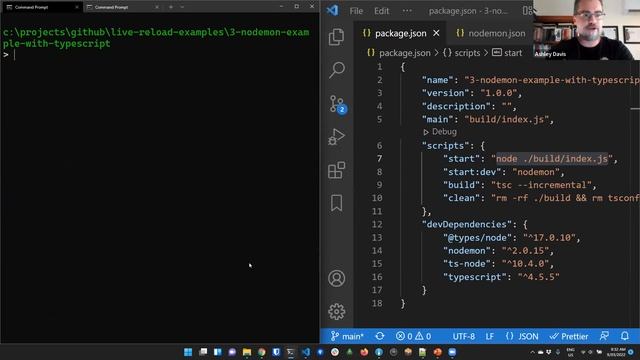The height and width of the screenshot is (360, 640).
Task: Click the "@types/node" dependency line
Action: [512, 238]
